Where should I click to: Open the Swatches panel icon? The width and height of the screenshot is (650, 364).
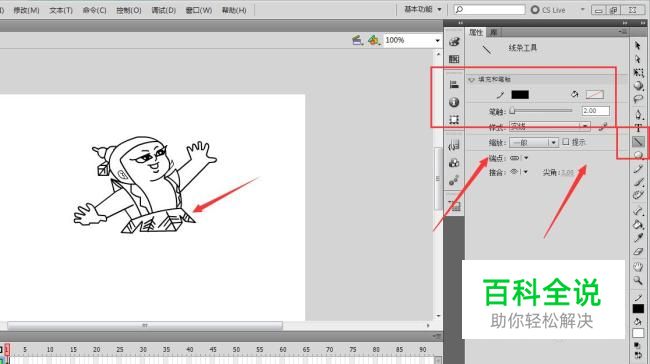tap(454, 59)
